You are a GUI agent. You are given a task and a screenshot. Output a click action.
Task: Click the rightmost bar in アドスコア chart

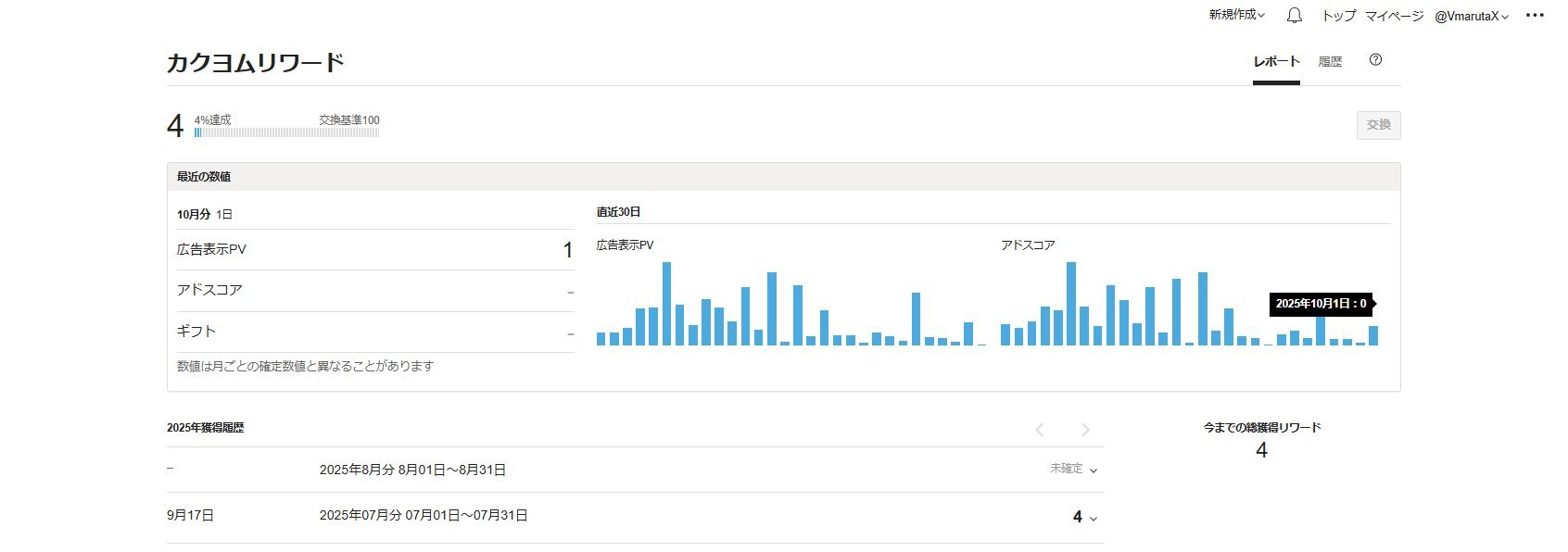point(1373,335)
